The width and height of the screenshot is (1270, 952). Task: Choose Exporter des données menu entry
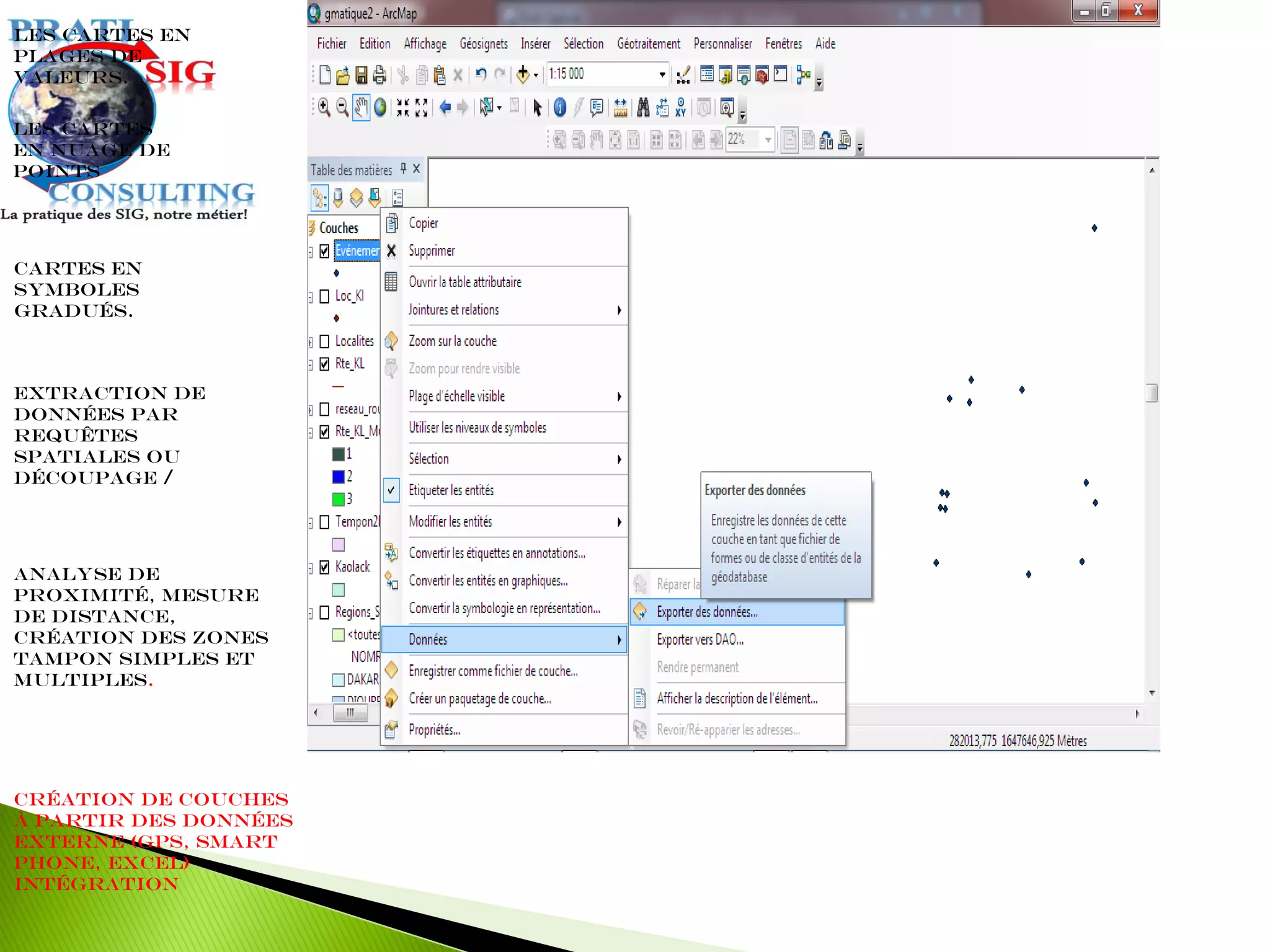pyautogui.click(x=707, y=612)
